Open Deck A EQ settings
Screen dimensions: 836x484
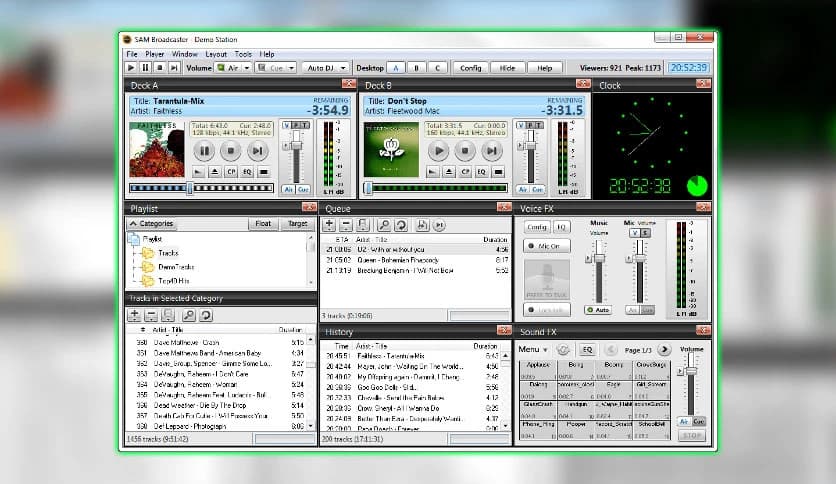click(x=247, y=172)
